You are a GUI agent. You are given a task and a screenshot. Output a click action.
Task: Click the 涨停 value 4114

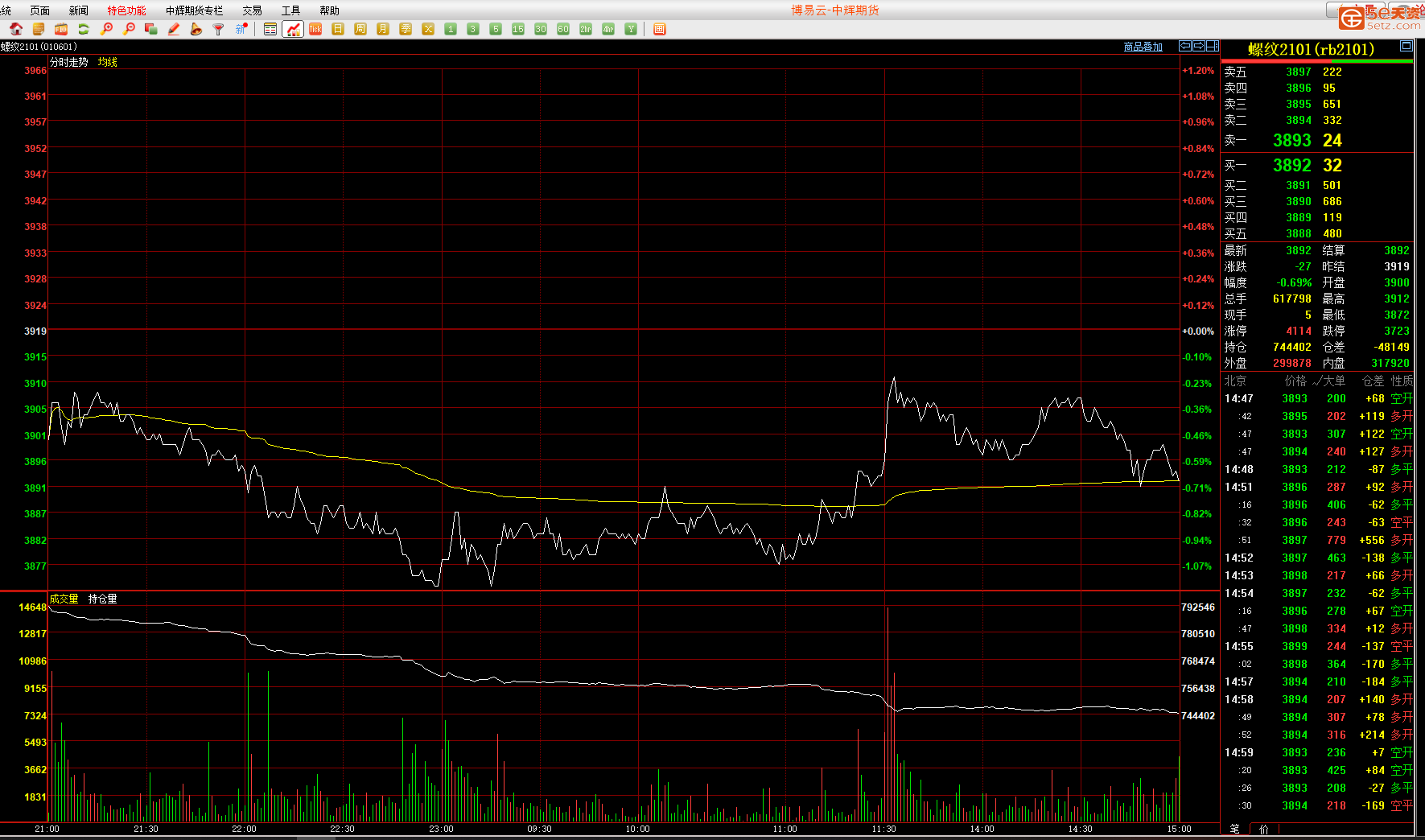[1299, 331]
